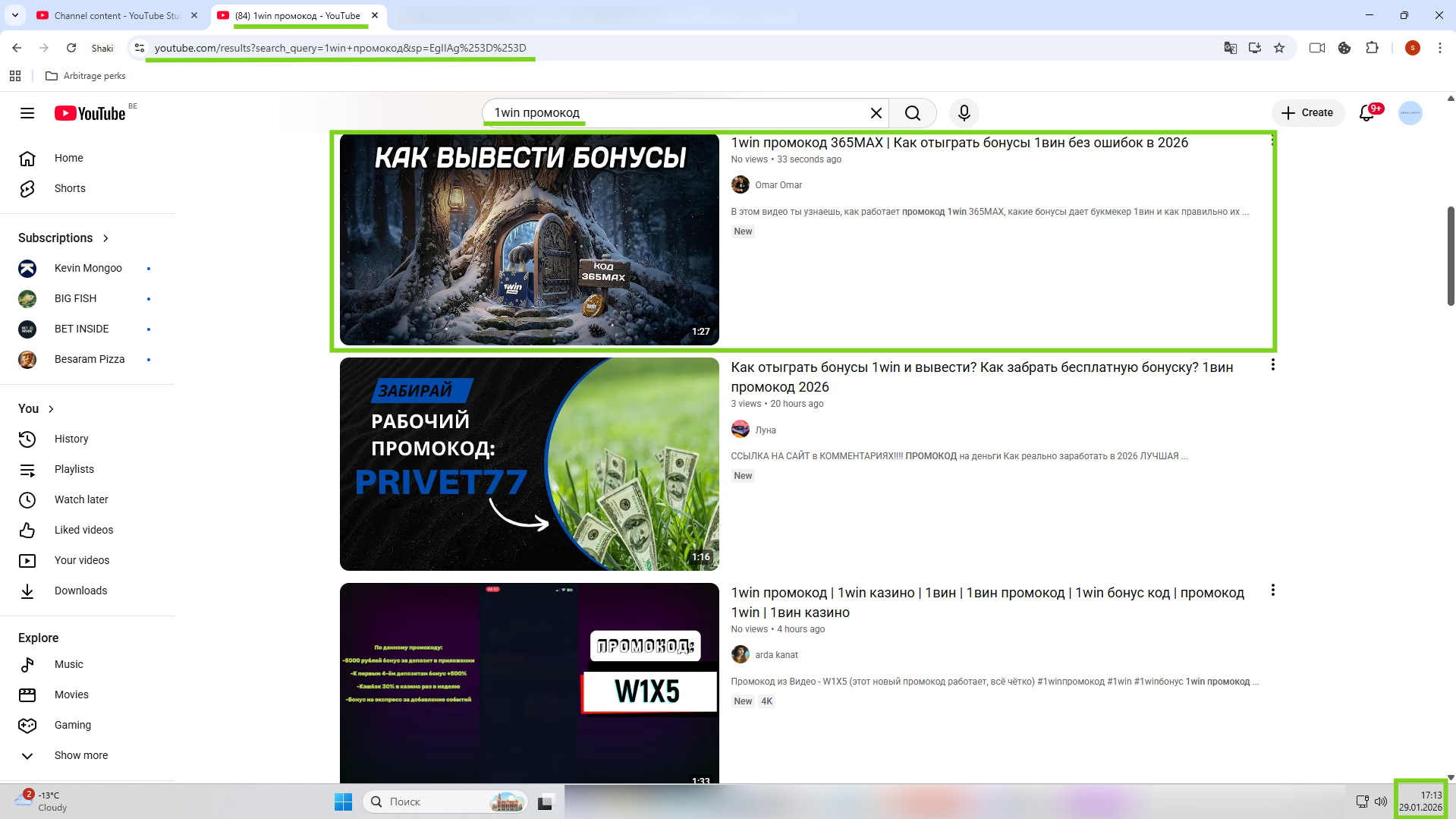Select the 1win промокод YouTube tab
The image size is (1456, 819).
298,15
